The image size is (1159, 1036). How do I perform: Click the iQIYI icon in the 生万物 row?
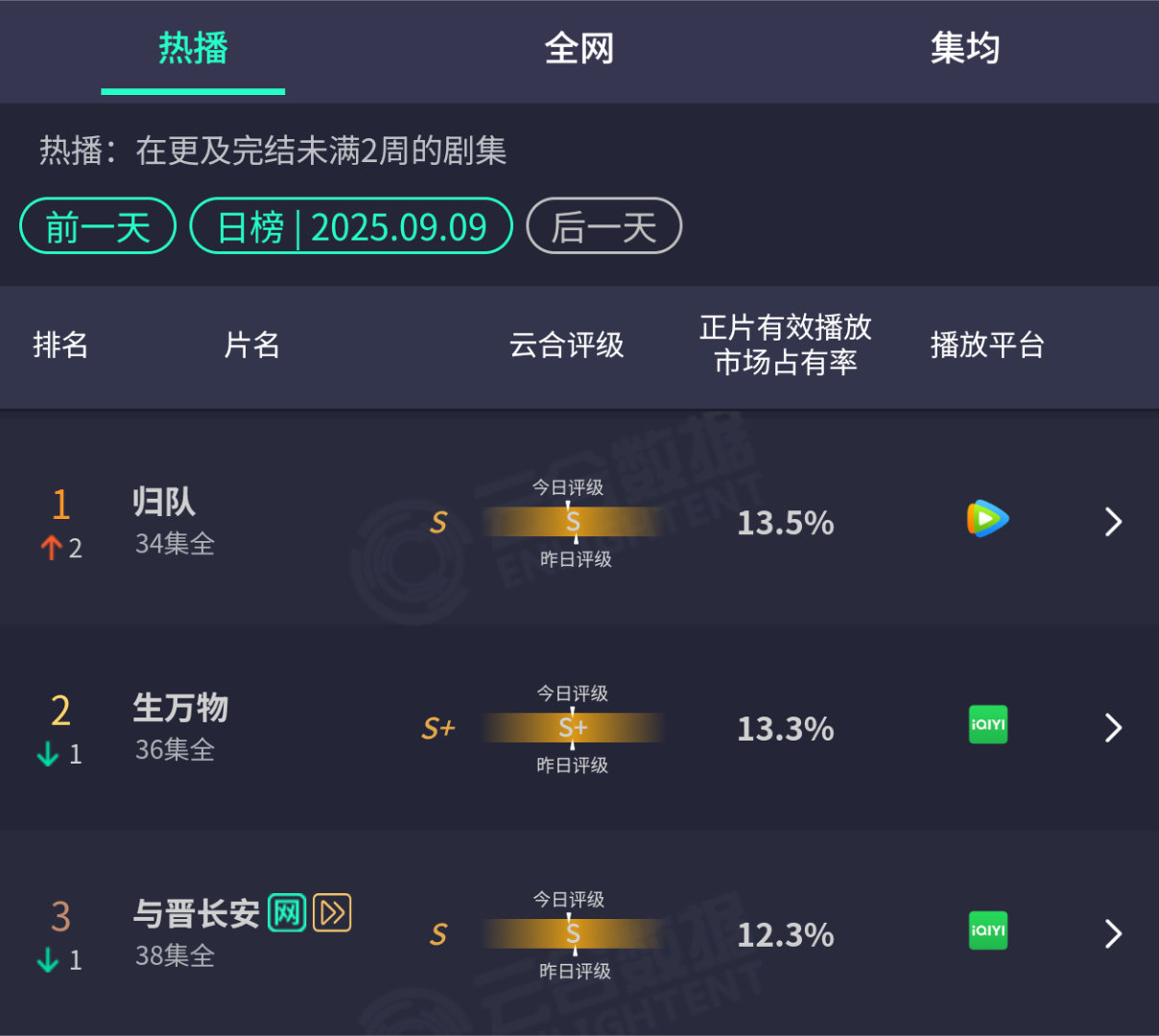[x=988, y=724]
